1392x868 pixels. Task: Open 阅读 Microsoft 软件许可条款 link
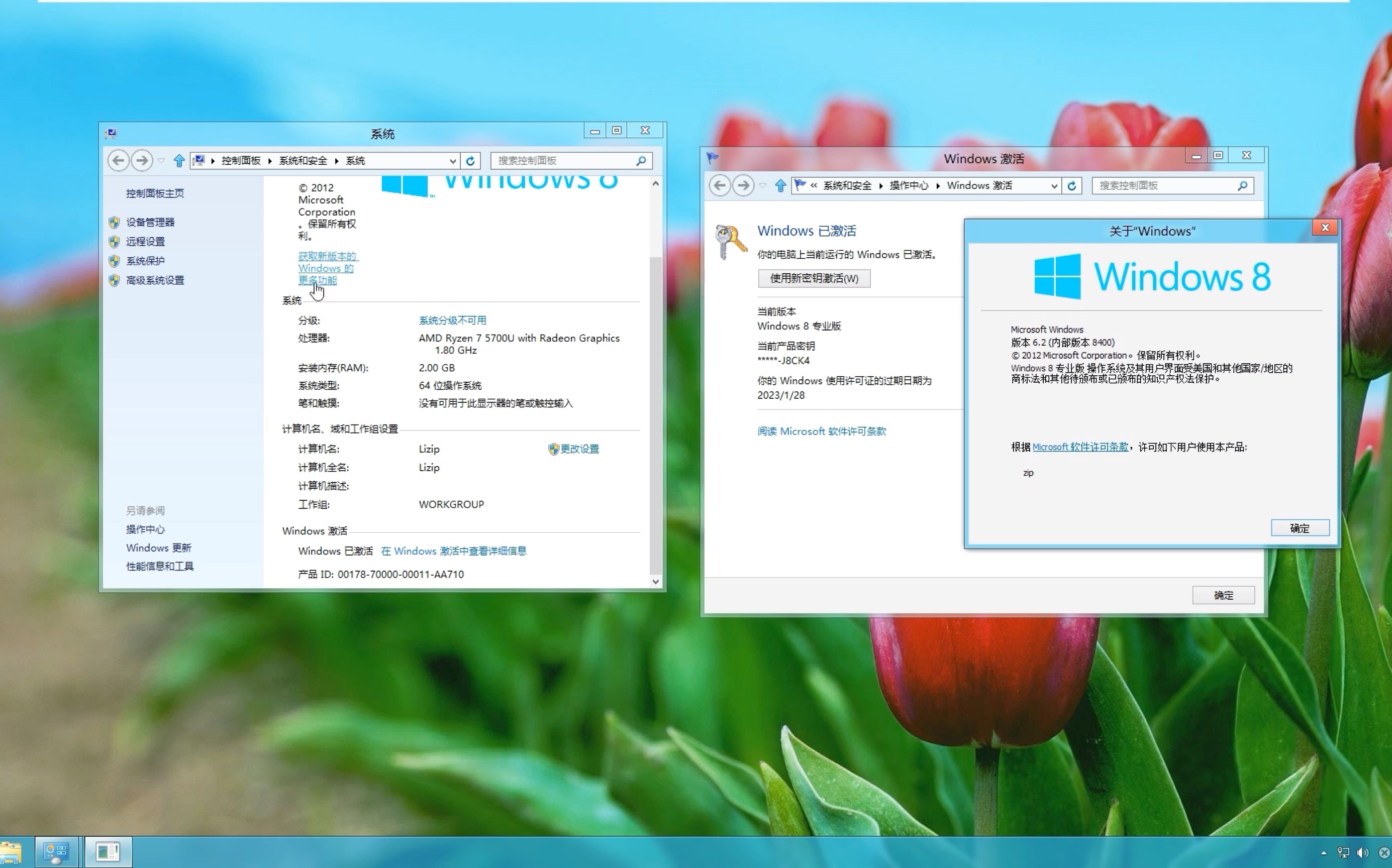[x=822, y=431]
